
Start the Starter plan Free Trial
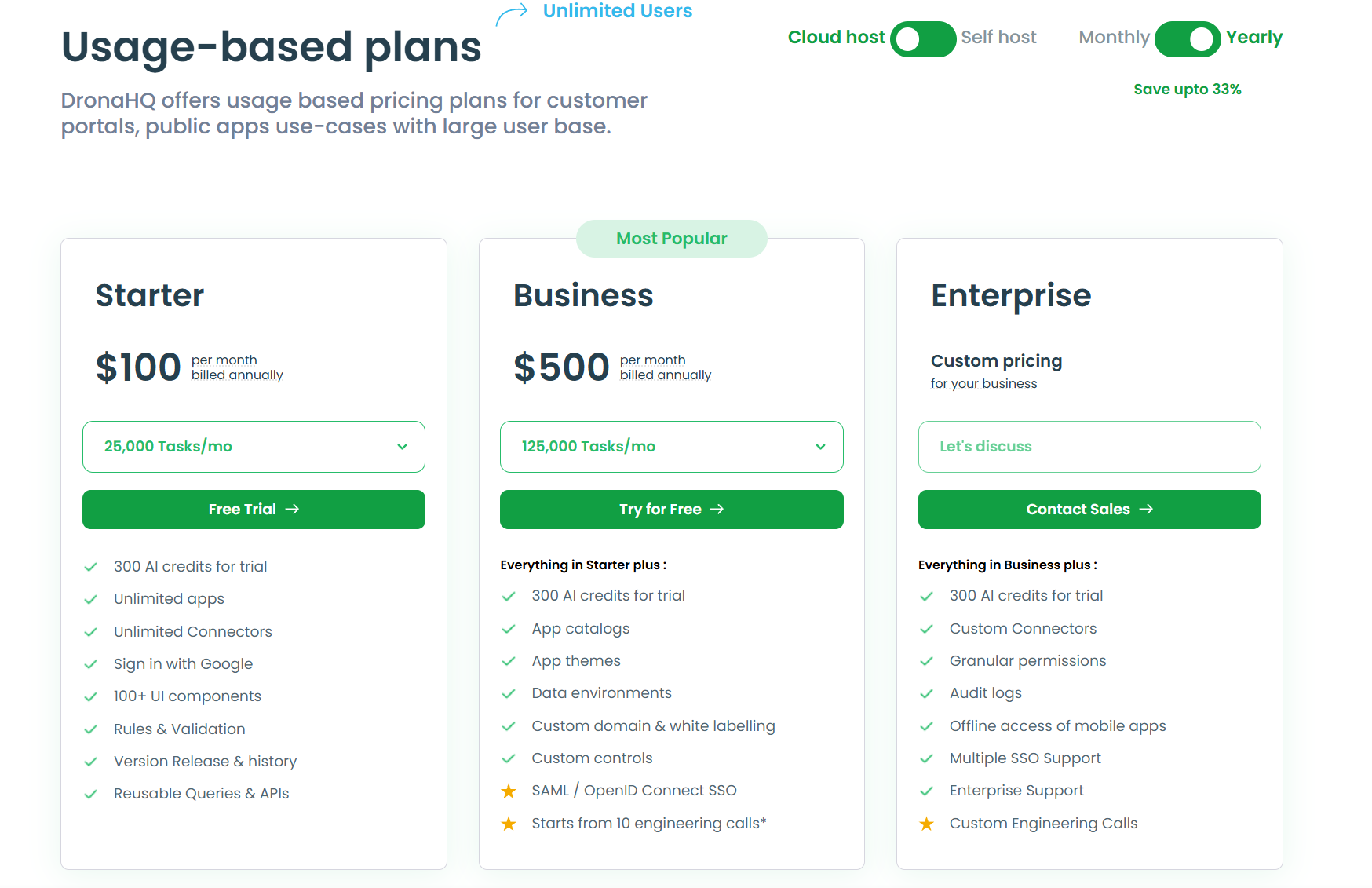(254, 510)
